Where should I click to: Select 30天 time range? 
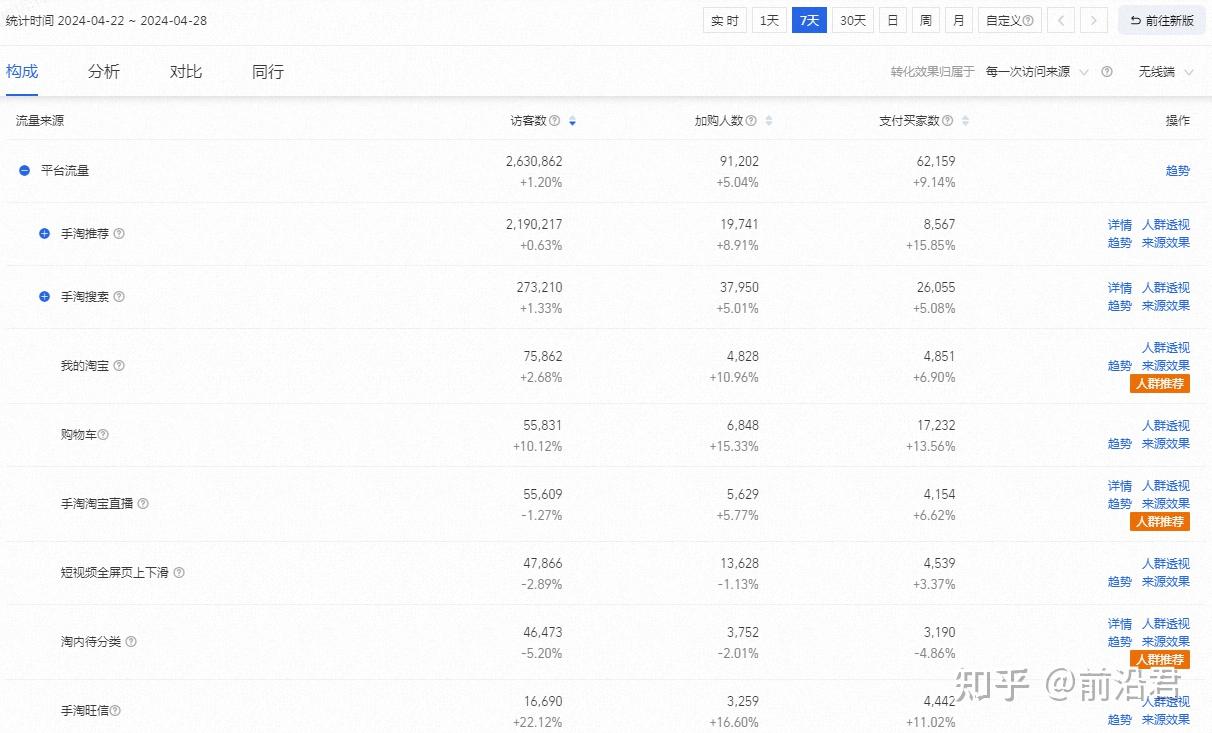(853, 20)
